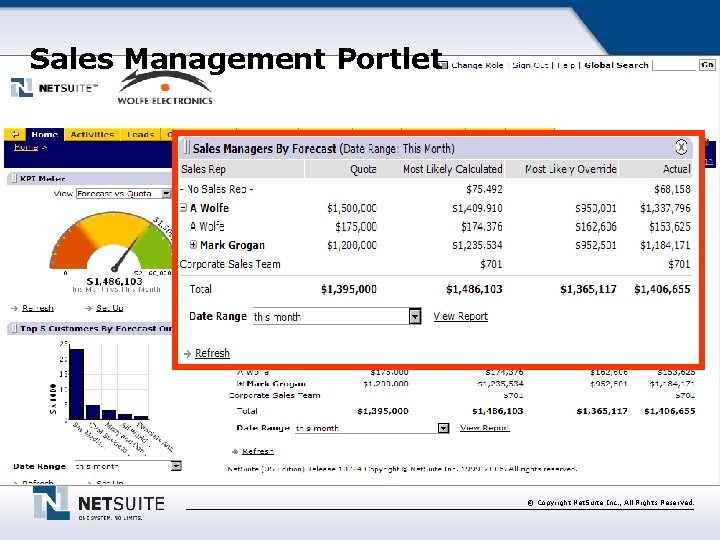720x540 pixels.
Task: Click View Report link in highlighted portlet
Action: (461, 316)
